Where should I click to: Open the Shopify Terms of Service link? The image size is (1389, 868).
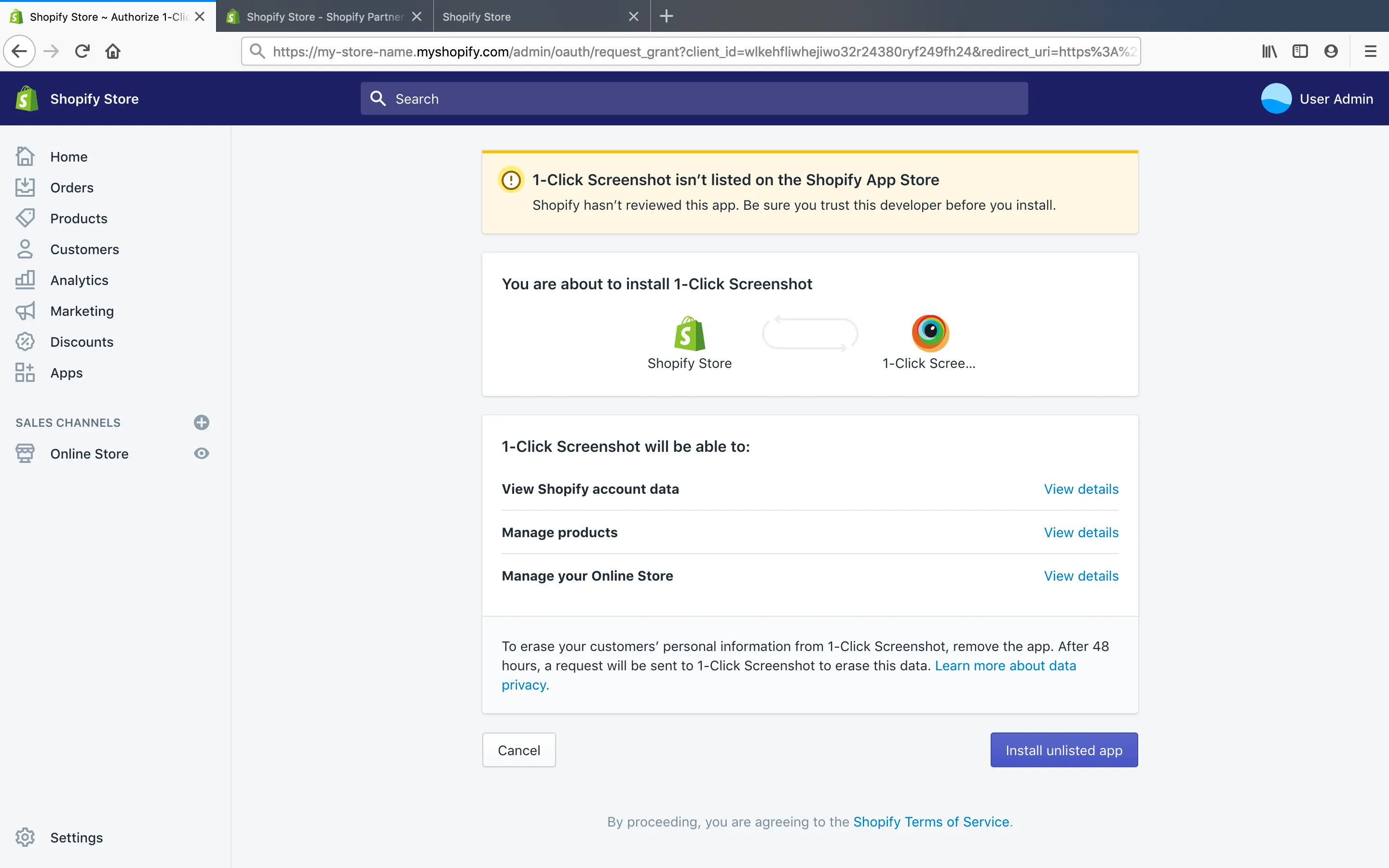930,822
